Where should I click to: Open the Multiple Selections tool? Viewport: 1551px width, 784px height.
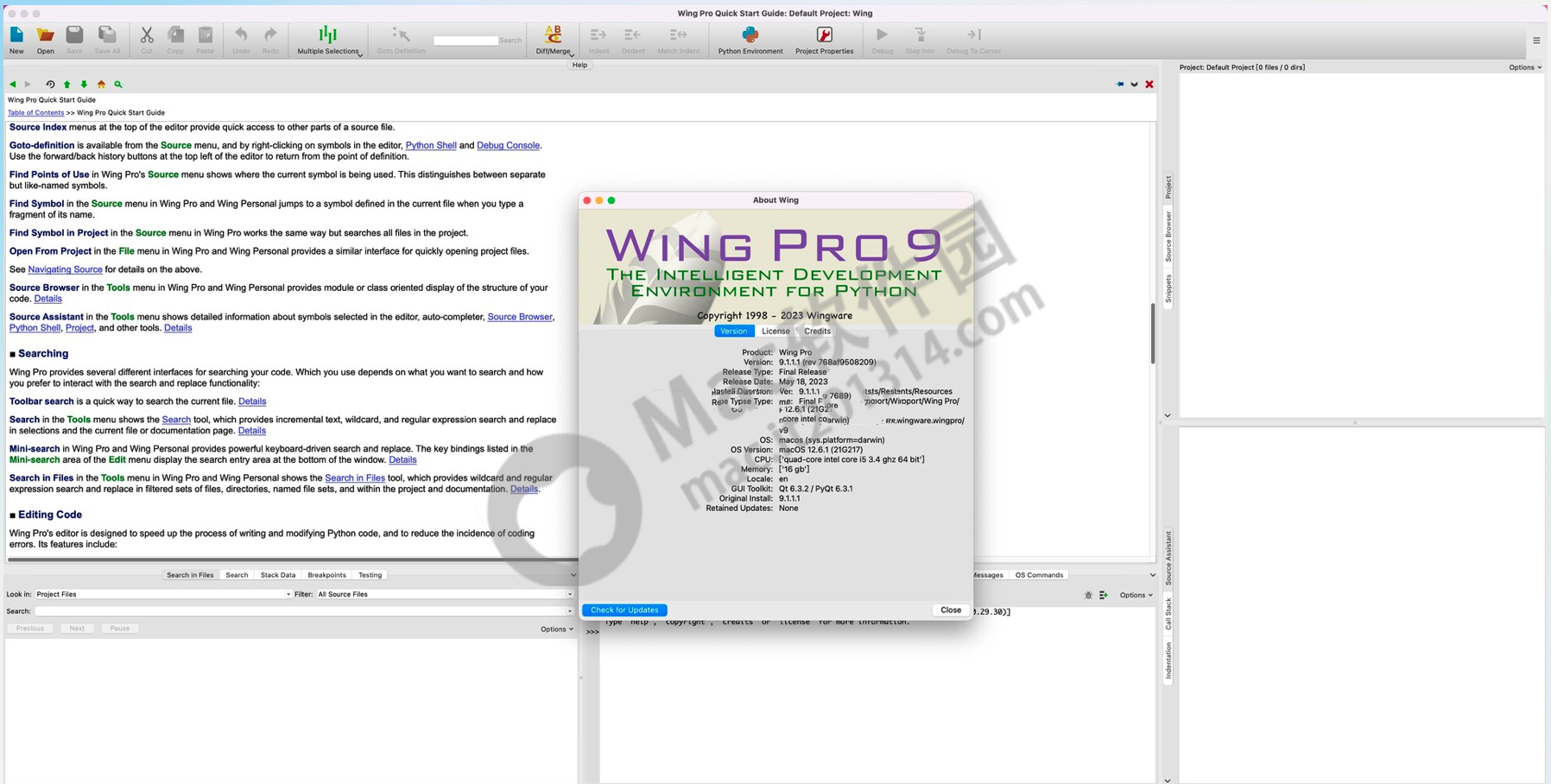pos(328,40)
